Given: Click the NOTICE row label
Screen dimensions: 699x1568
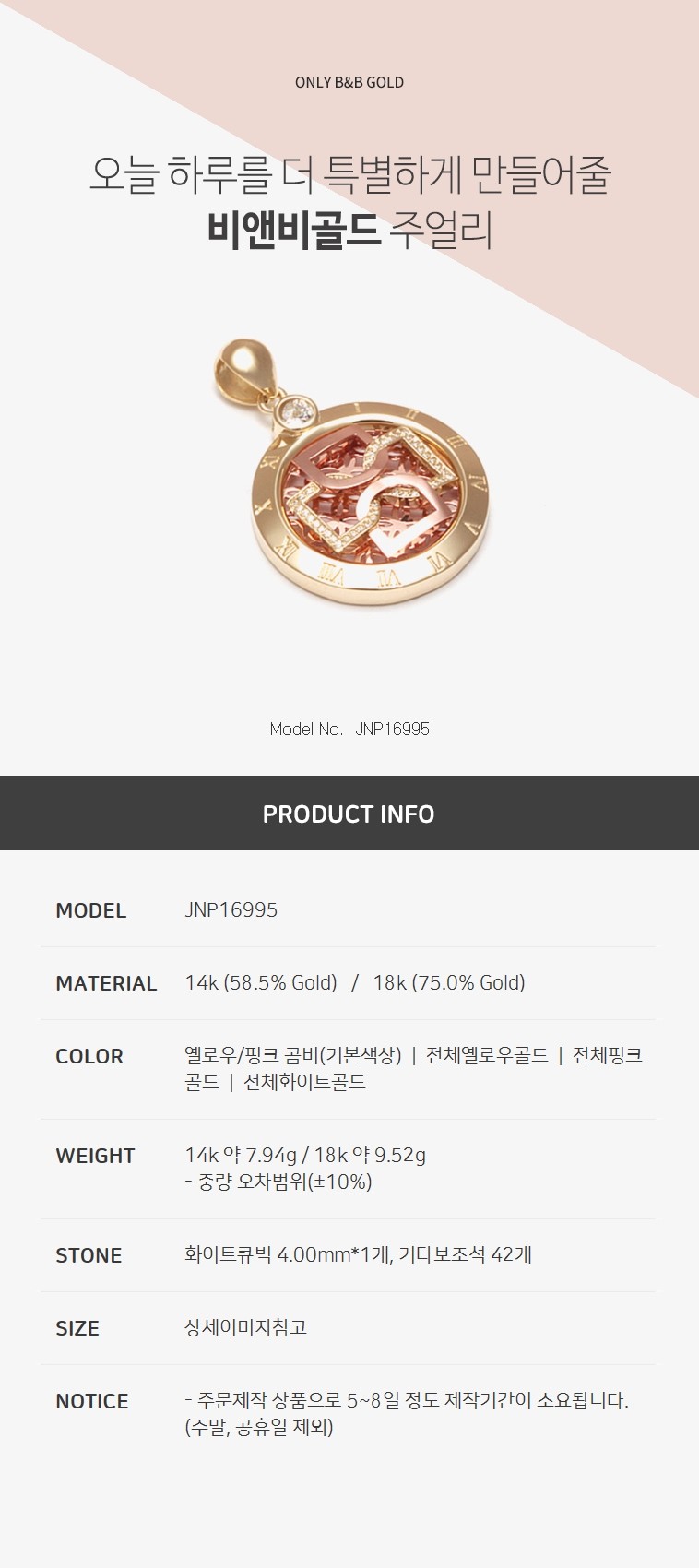Looking at the screenshot, I should click(x=92, y=1401).
